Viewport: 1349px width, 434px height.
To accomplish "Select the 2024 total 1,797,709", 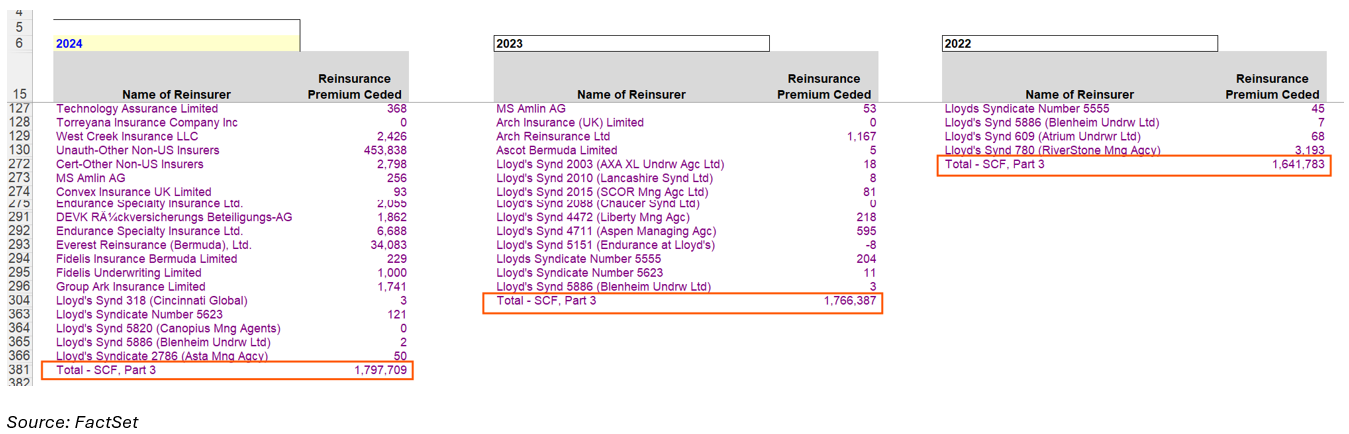I will (380, 370).
